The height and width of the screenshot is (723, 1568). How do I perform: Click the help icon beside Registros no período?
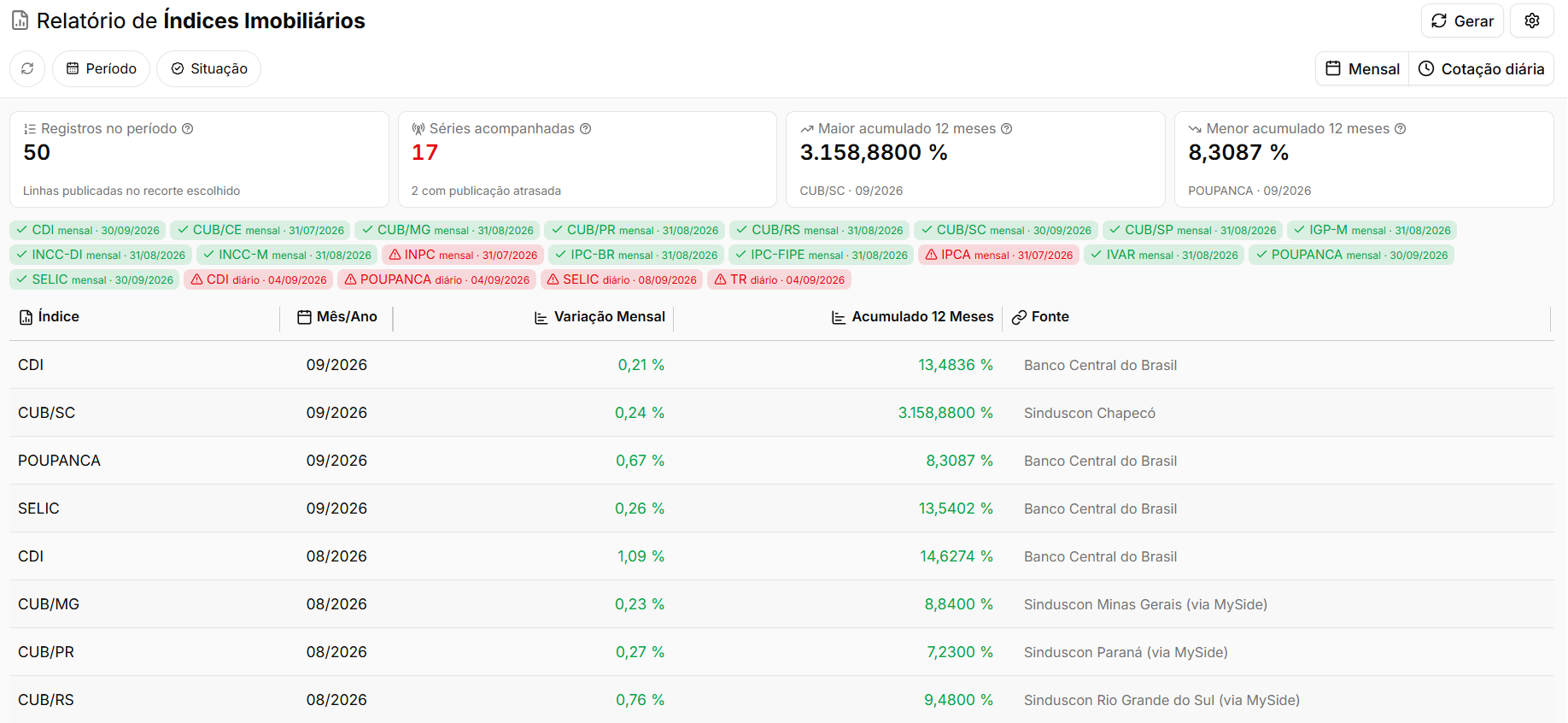[x=188, y=129]
